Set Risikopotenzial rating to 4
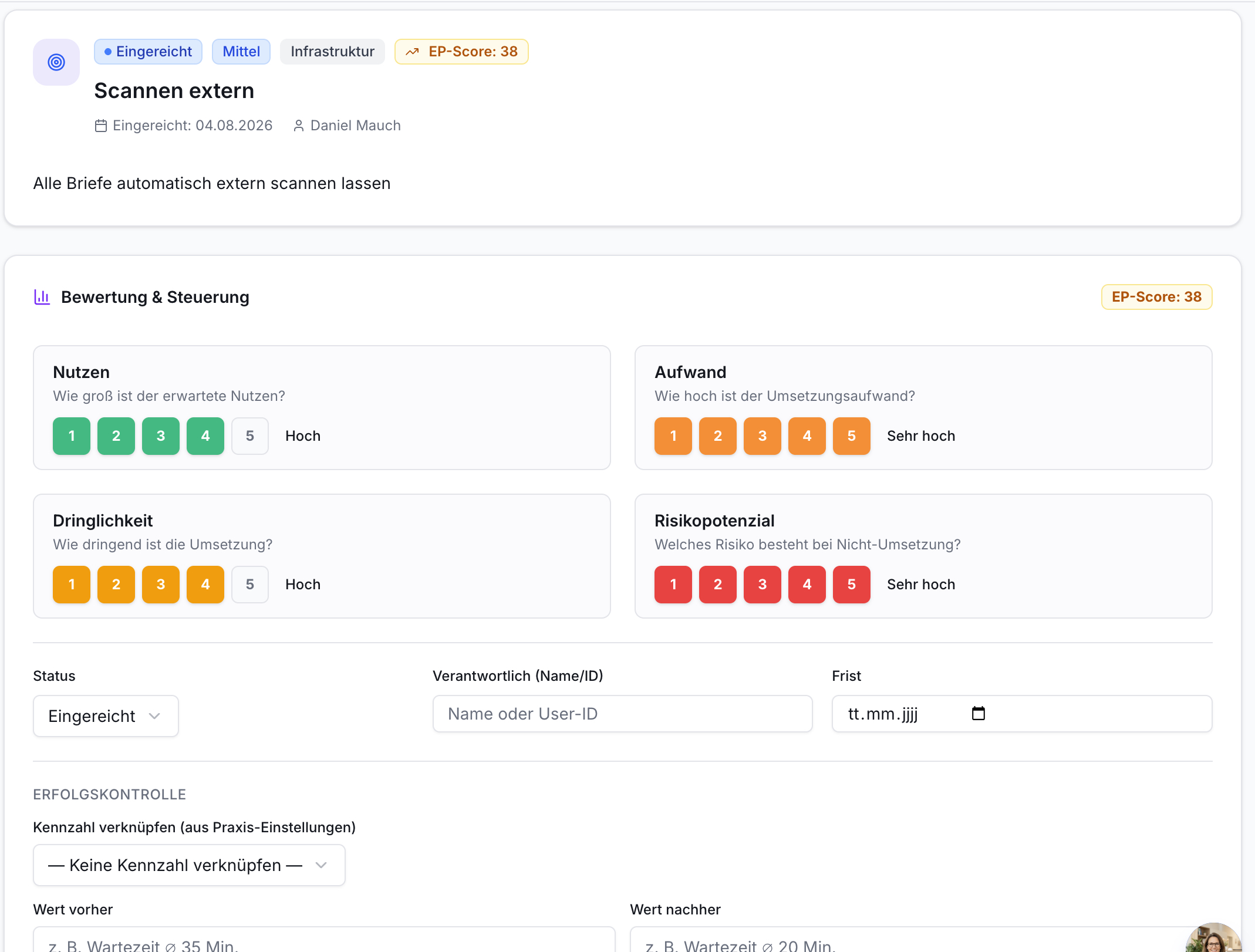This screenshot has width=1255, height=952. tap(807, 585)
